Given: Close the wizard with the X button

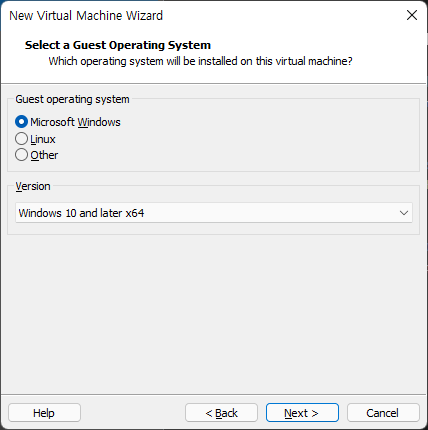Looking at the screenshot, I should point(412,15).
